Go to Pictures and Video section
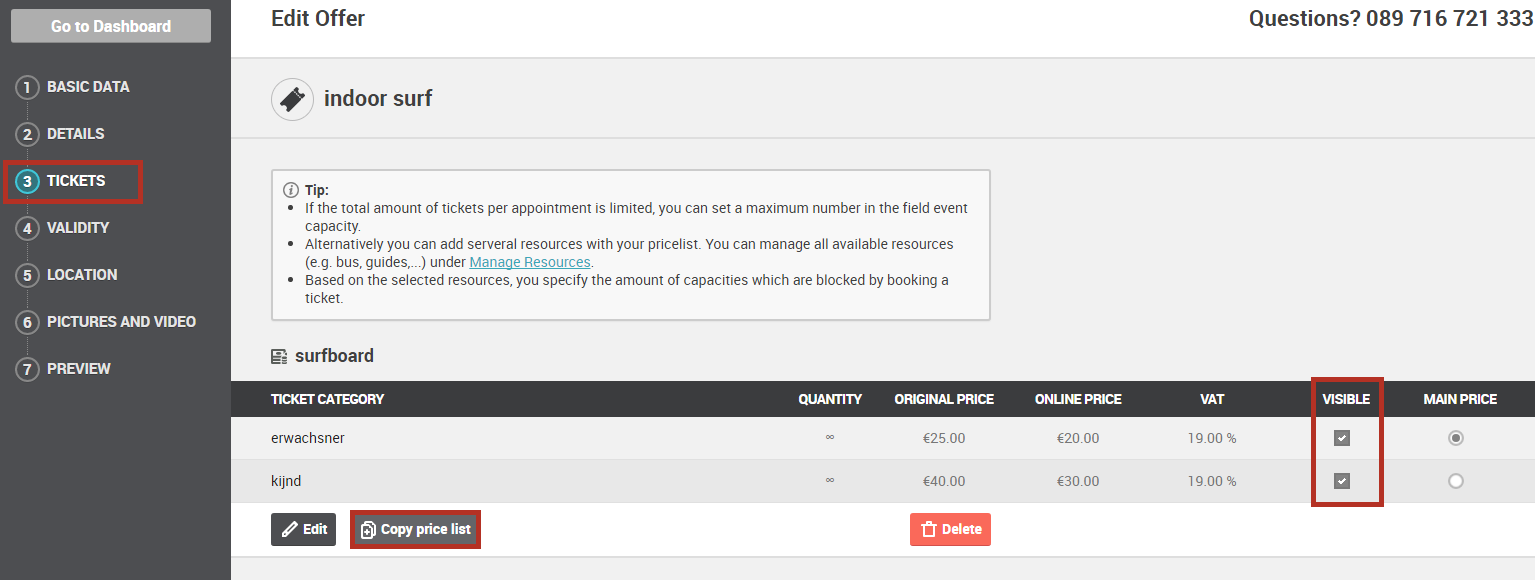The height and width of the screenshot is (580, 1535). pyautogui.click(x=121, y=322)
